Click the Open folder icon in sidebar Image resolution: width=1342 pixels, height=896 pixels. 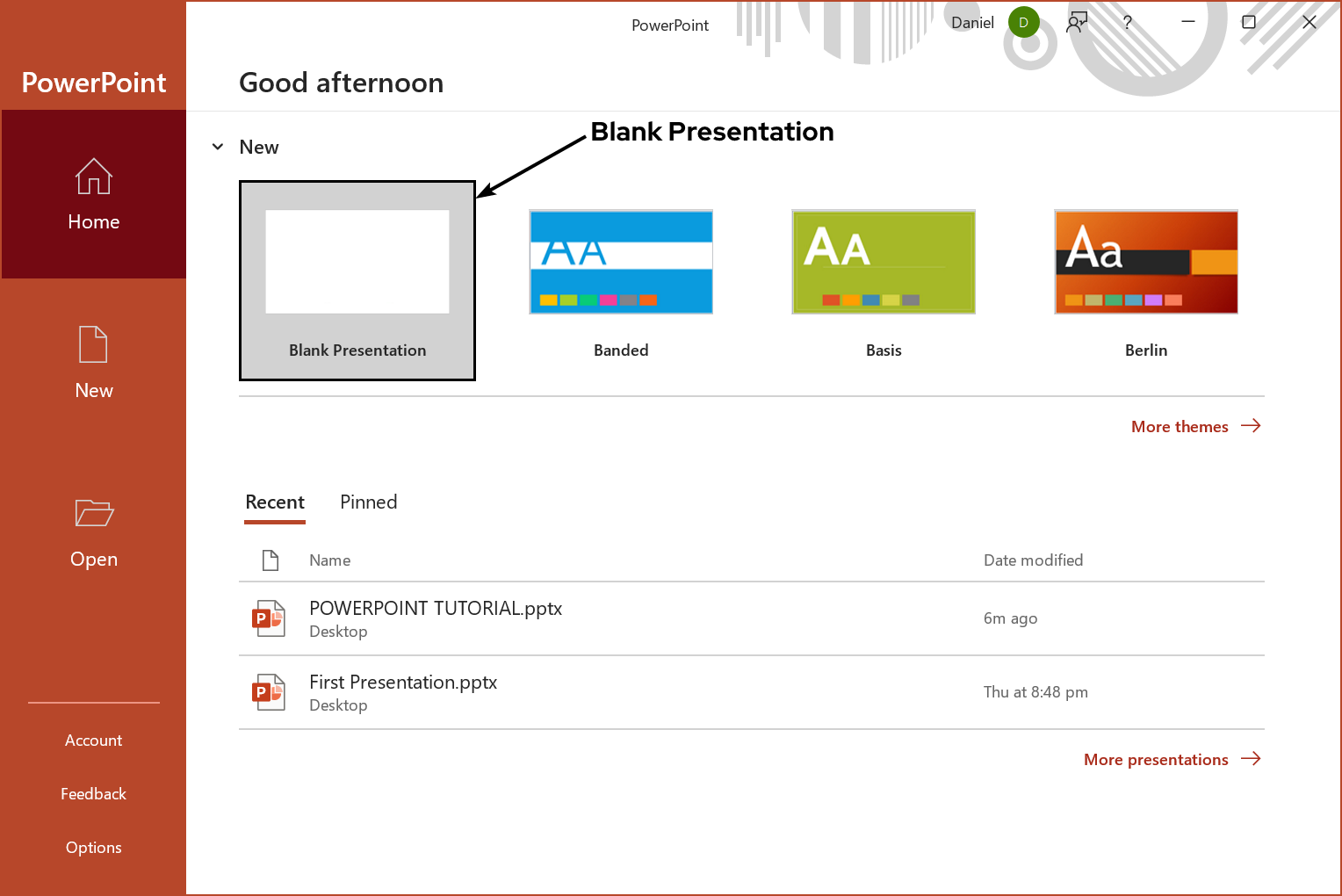pos(93,513)
